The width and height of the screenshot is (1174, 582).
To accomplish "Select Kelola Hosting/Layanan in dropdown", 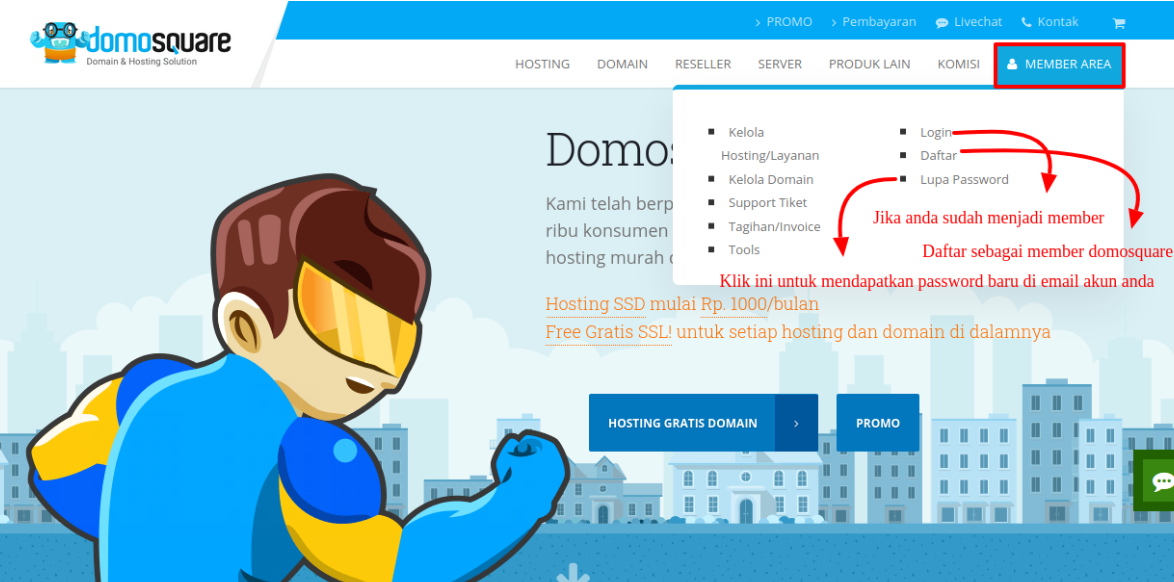I will [770, 144].
